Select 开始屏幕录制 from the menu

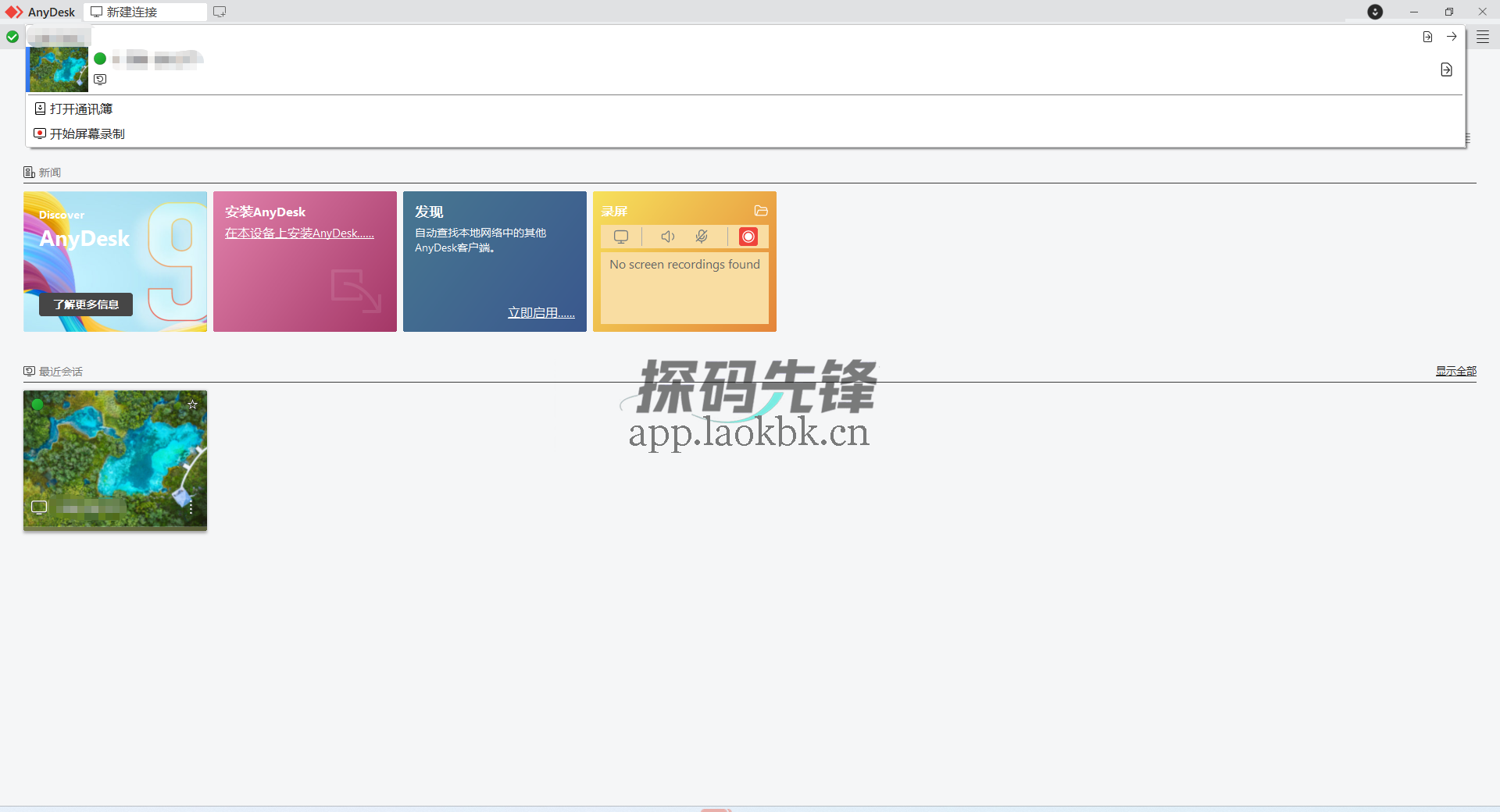[86, 134]
